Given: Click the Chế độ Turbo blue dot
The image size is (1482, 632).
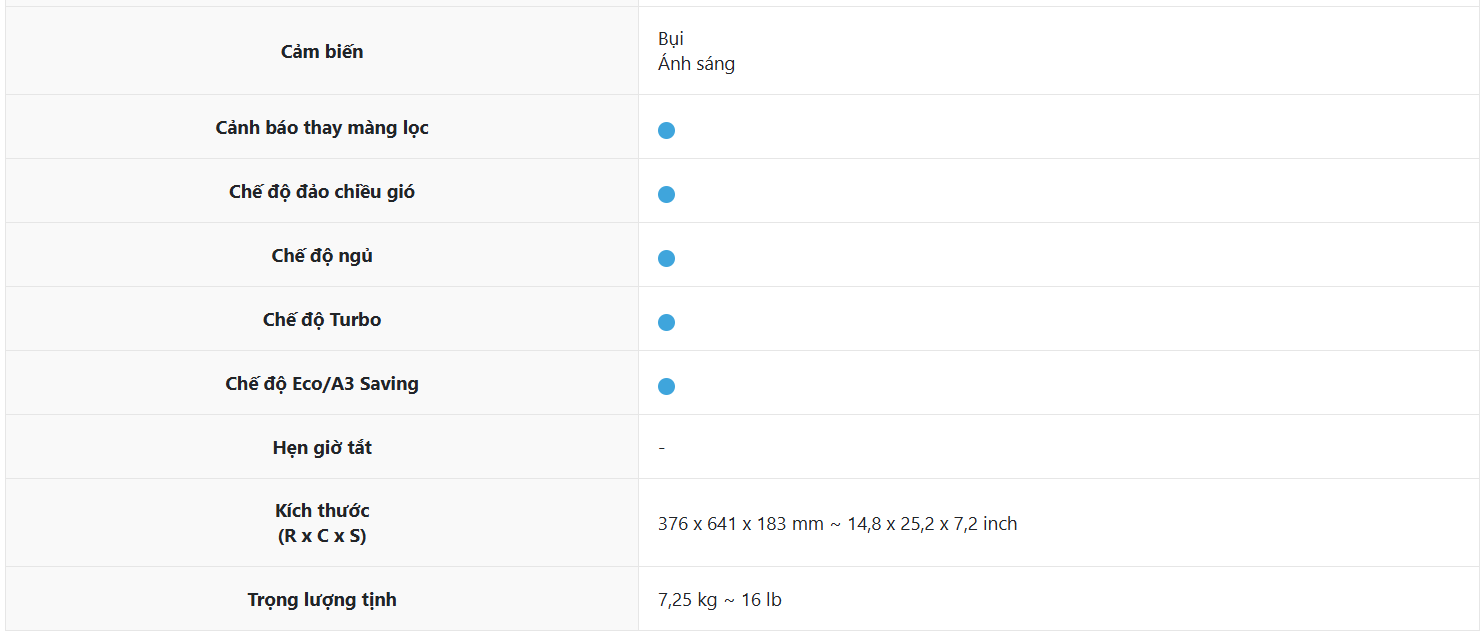Looking at the screenshot, I should [x=666, y=322].
